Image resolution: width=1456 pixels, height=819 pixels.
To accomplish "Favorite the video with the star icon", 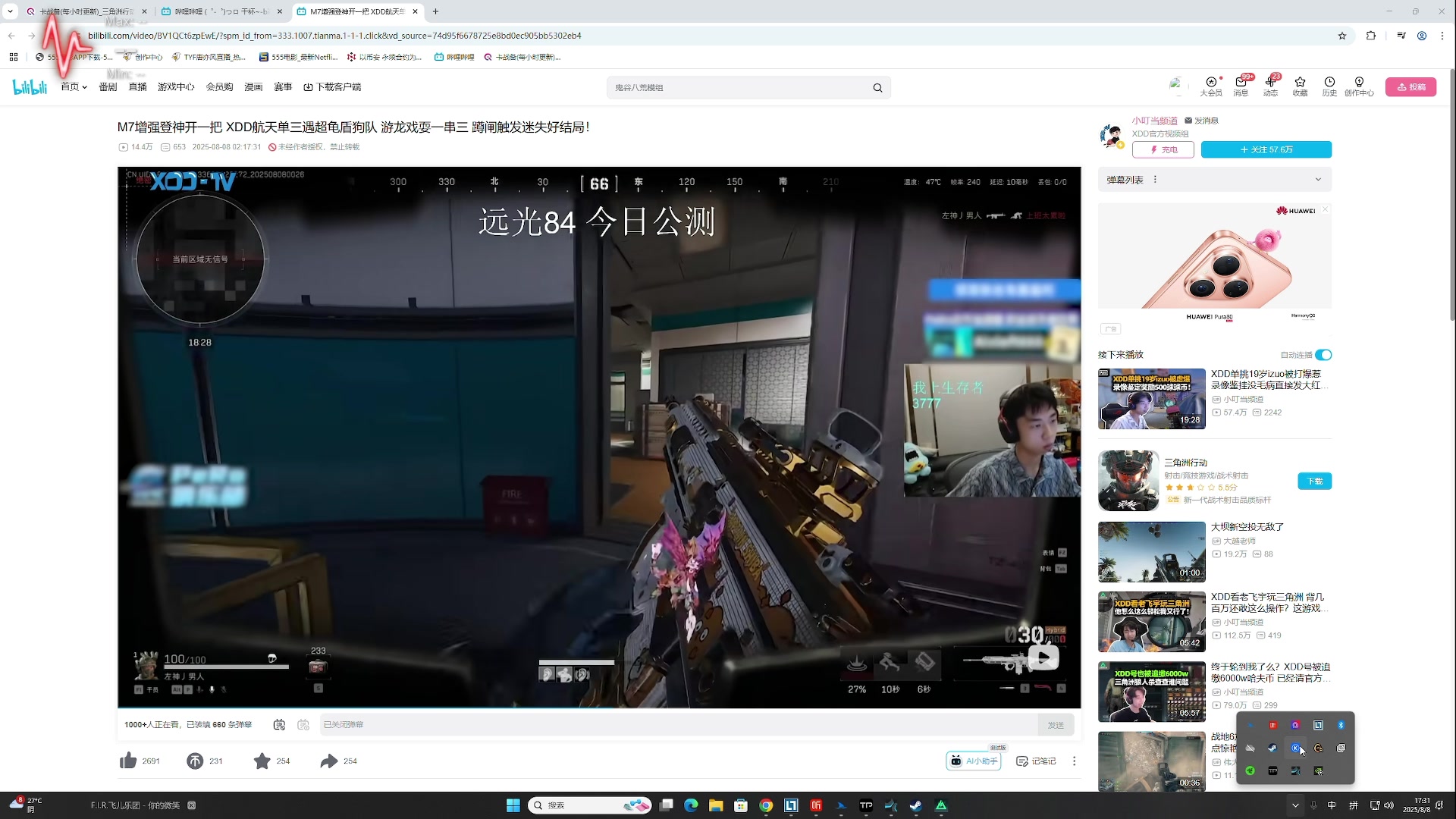I will click(x=262, y=761).
